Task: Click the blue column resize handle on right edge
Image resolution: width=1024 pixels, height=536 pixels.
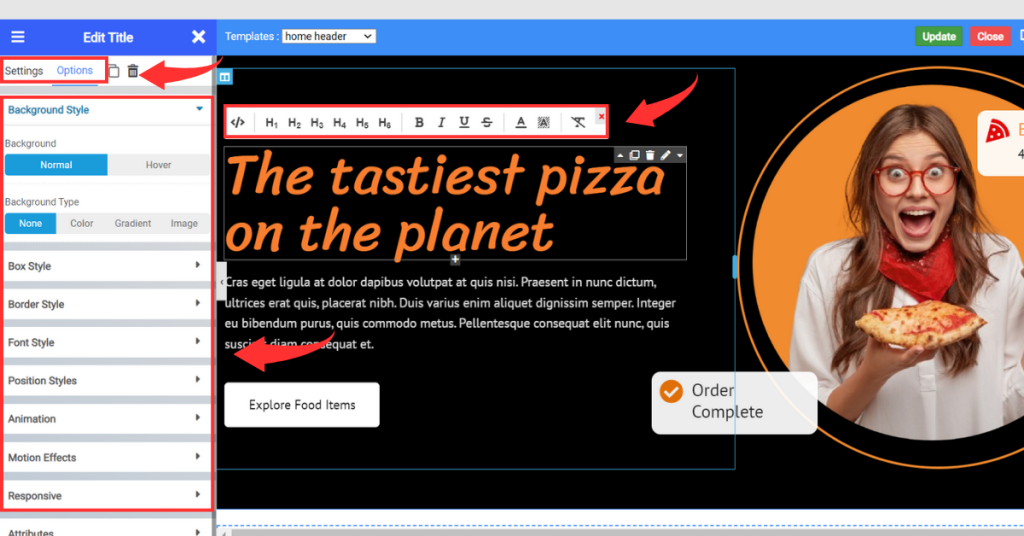Action: tap(735, 267)
